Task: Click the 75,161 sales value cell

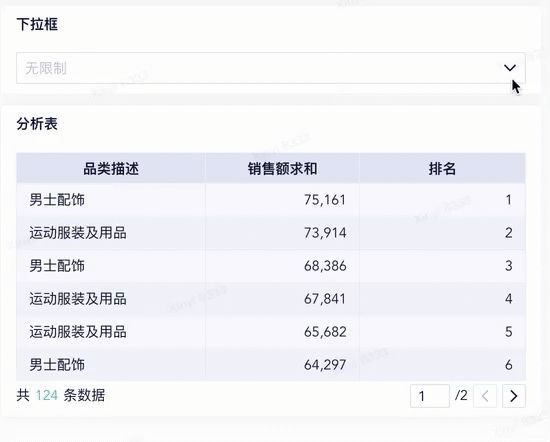Action: click(282, 200)
